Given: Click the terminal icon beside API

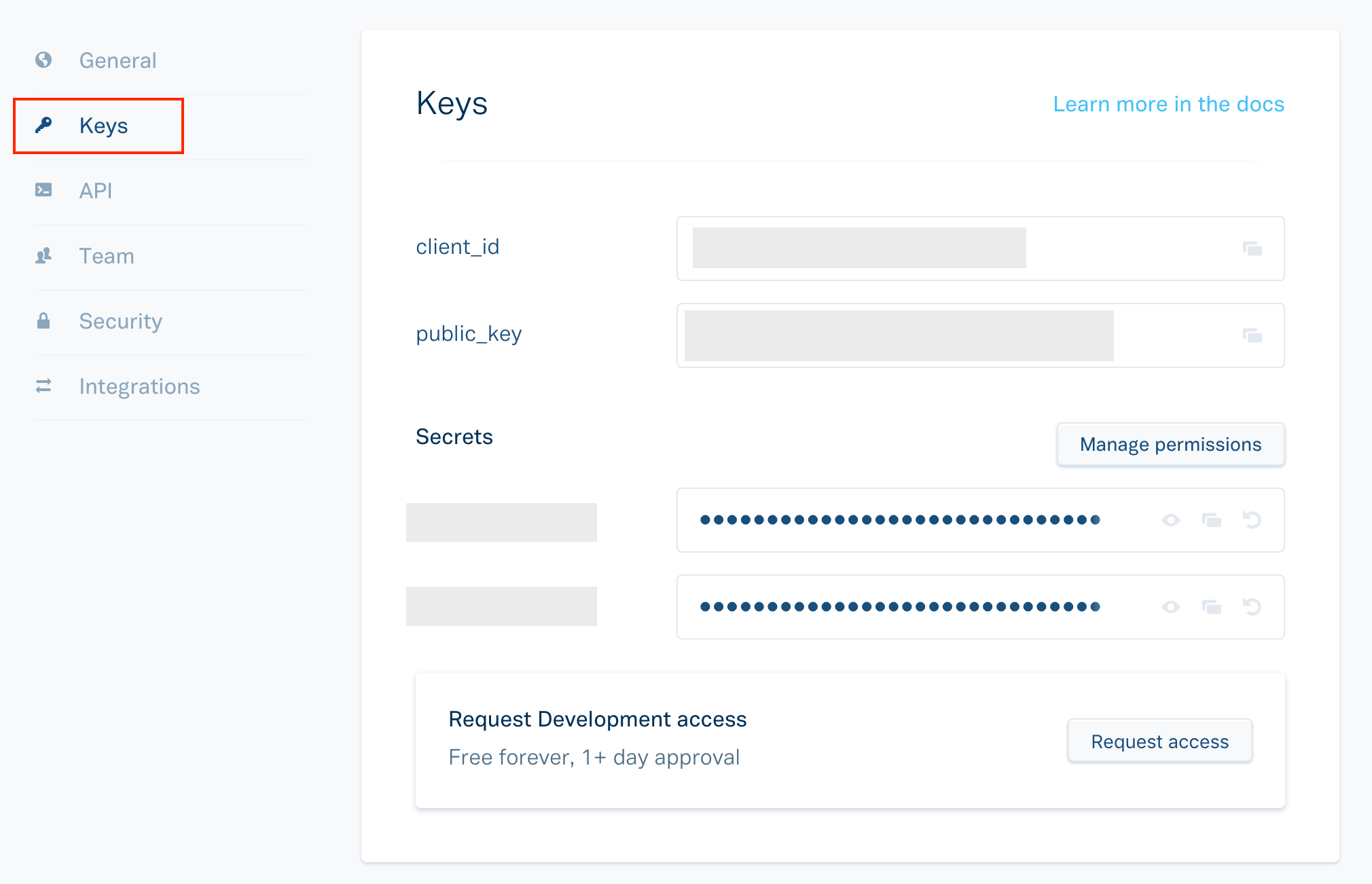Looking at the screenshot, I should [43, 190].
